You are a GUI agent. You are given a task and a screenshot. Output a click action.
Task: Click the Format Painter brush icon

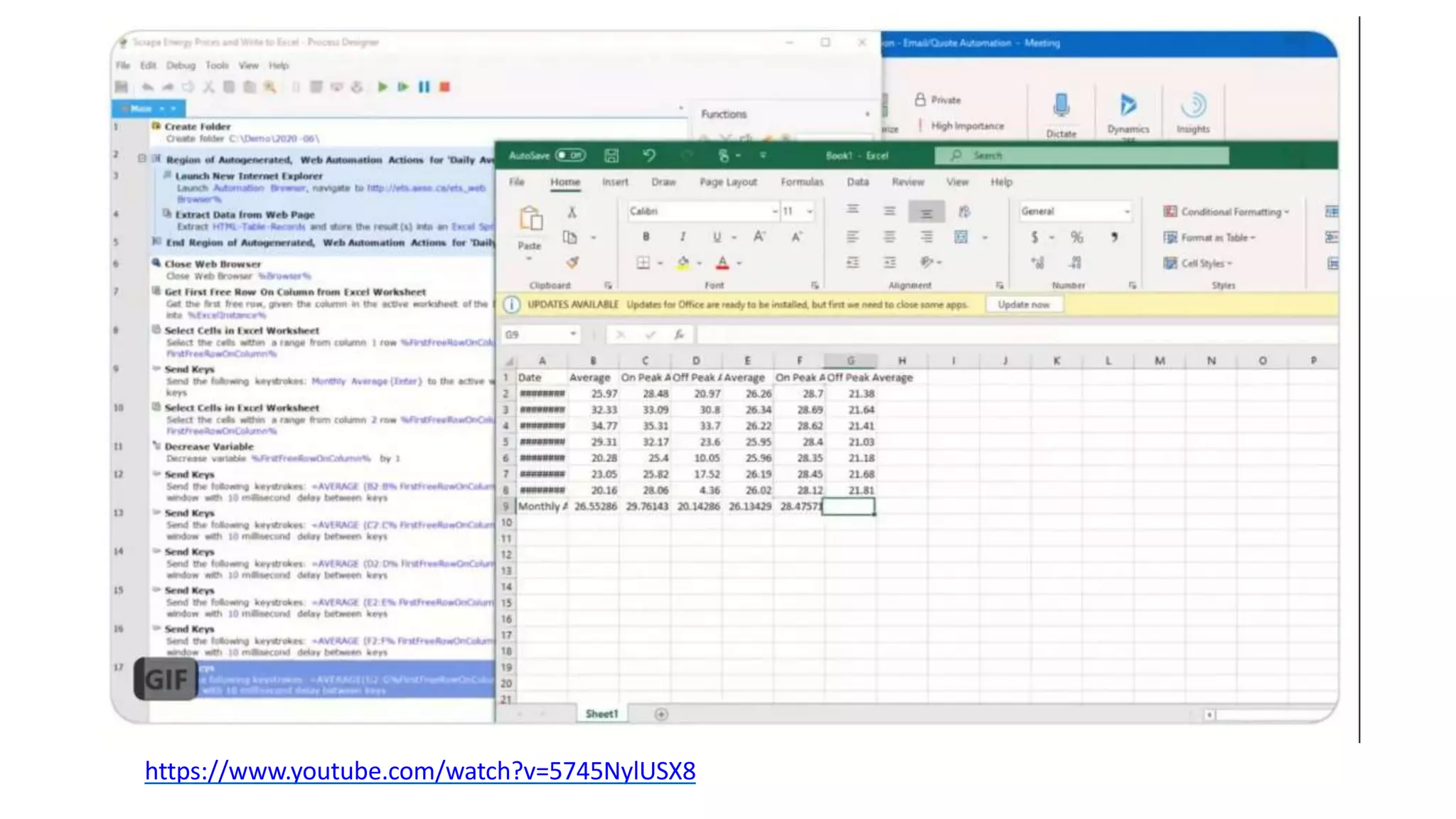click(x=572, y=262)
